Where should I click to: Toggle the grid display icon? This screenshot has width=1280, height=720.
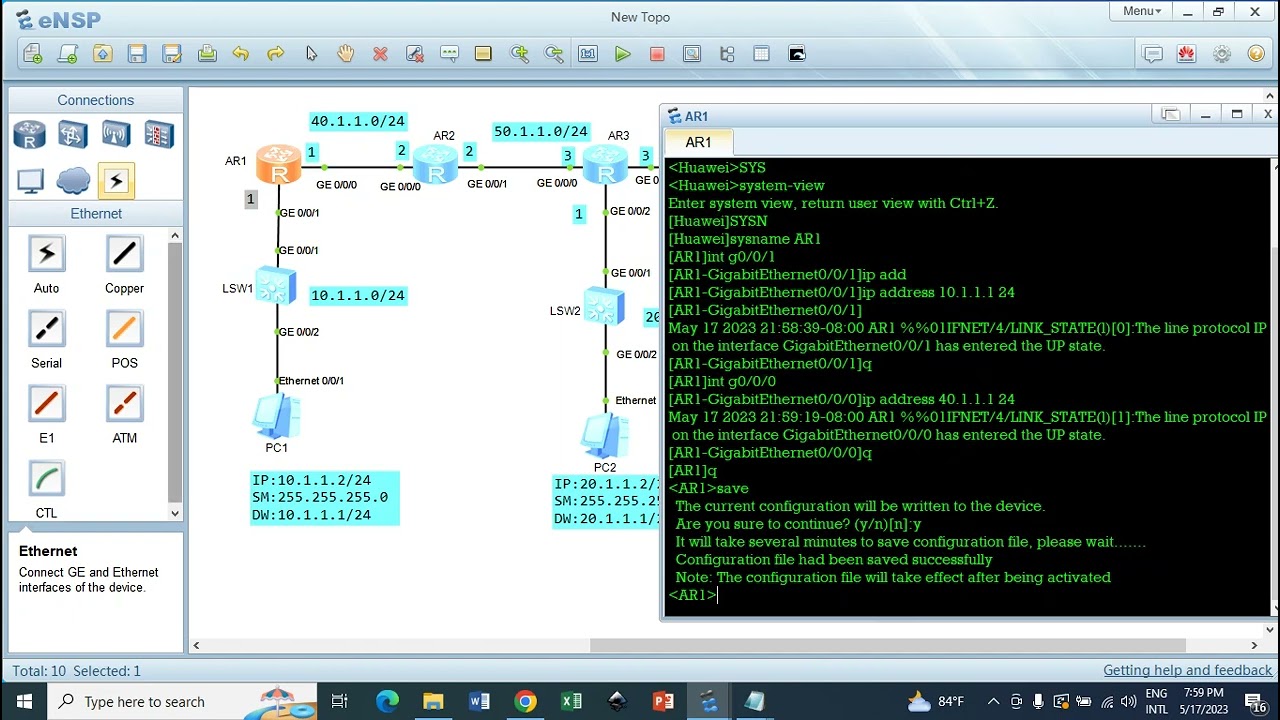pyautogui.click(x=761, y=54)
